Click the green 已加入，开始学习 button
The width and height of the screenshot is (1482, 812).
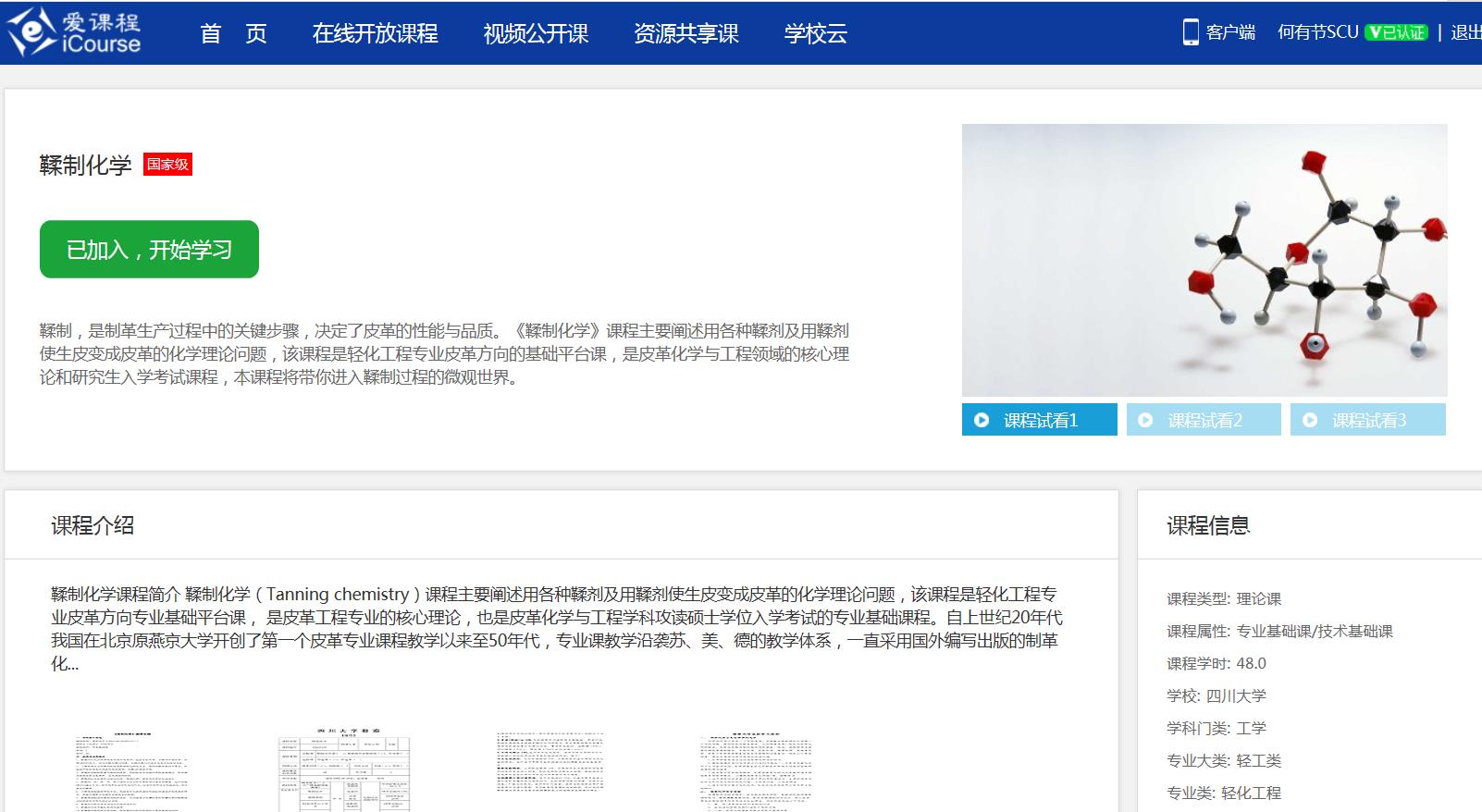pyautogui.click(x=149, y=249)
